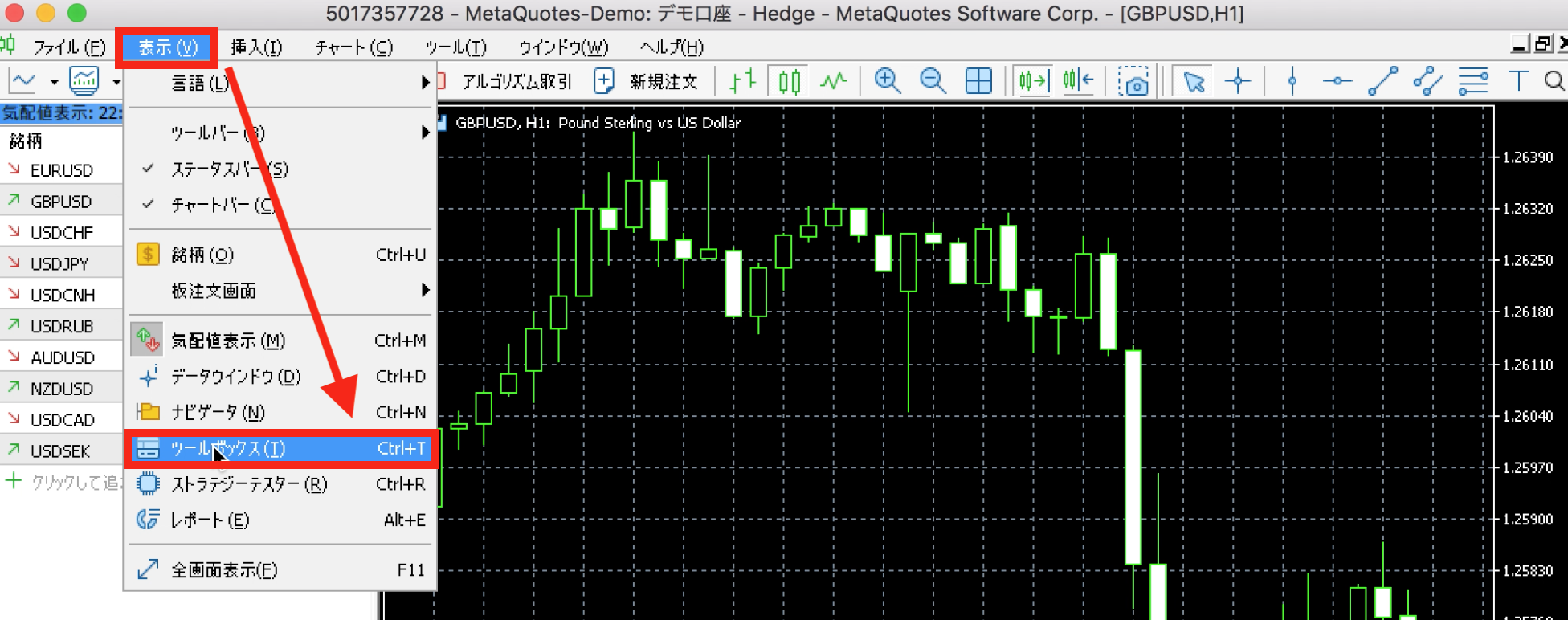Select USDCAD in market watch
The height and width of the screenshot is (620, 1568).
tap(61, 420)
